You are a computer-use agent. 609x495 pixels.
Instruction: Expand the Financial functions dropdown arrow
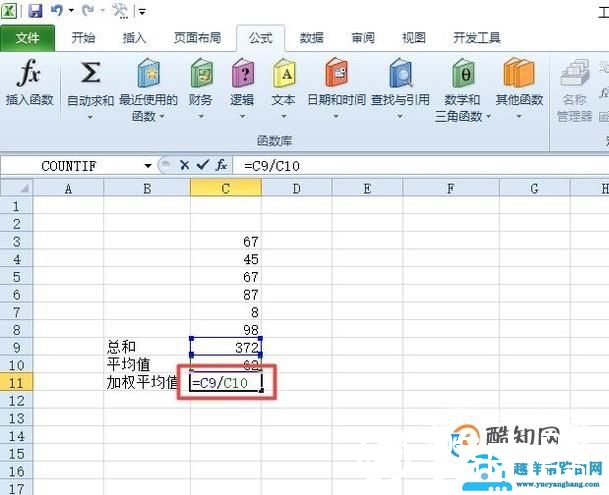pos(201,116)
